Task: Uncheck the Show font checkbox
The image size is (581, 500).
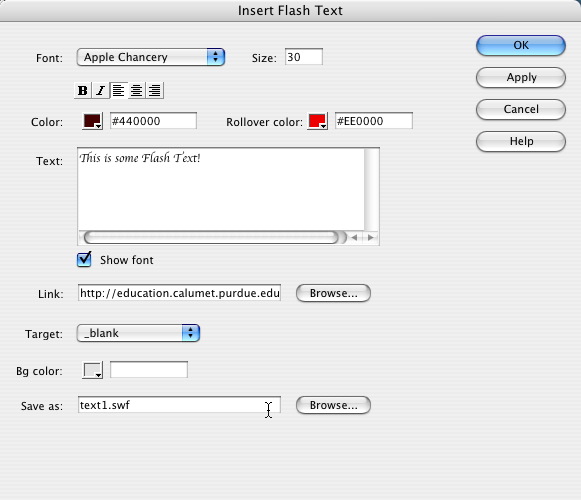Action: 84,259
